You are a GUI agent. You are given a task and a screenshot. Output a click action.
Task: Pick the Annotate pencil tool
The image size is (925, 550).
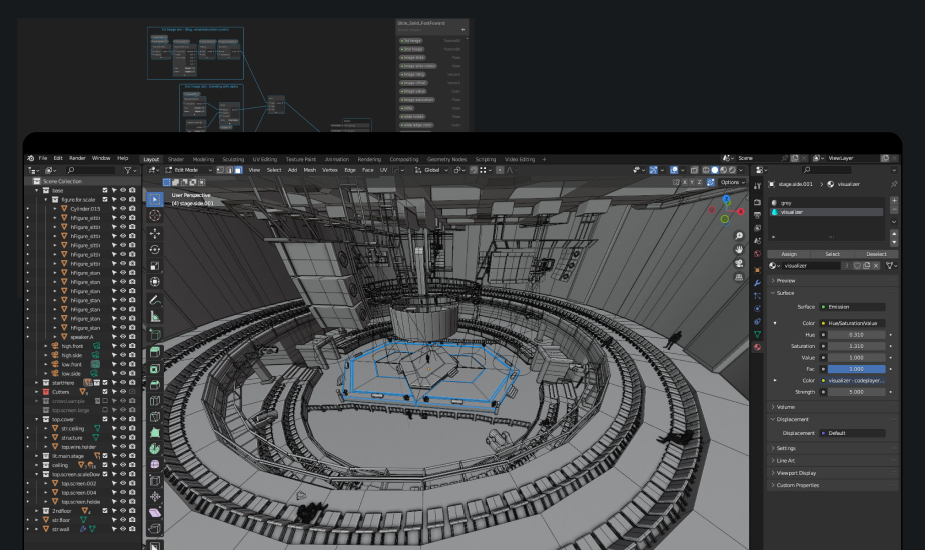[x=155, y=299]
